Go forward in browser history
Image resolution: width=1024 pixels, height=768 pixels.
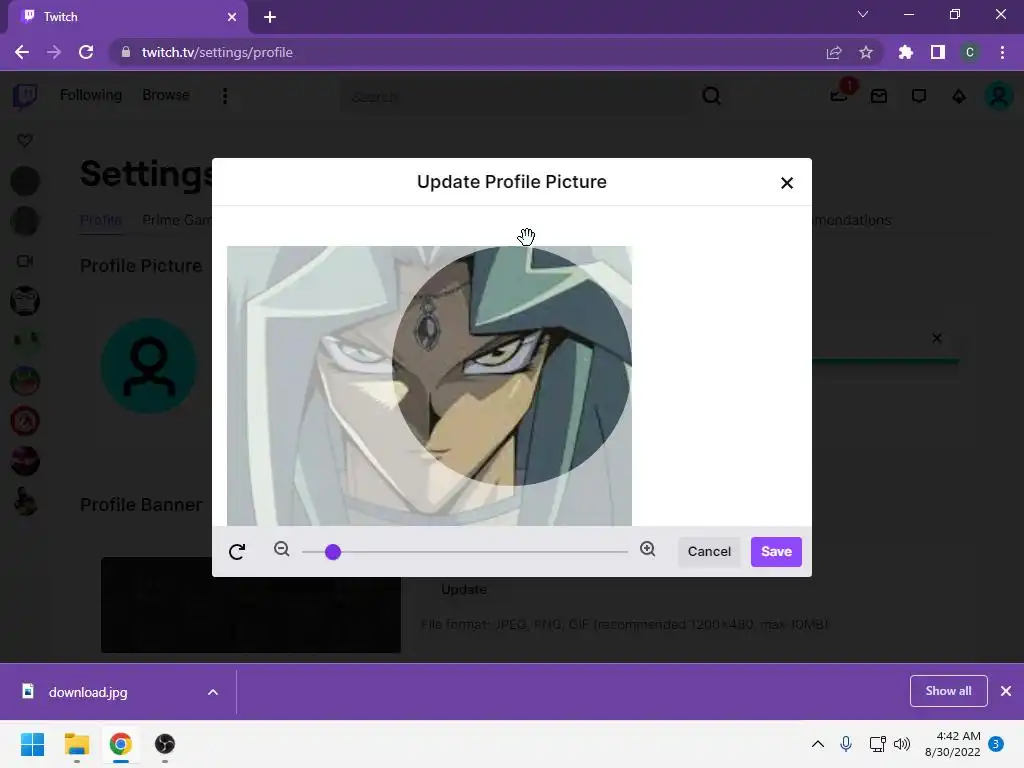coord(54,52)
